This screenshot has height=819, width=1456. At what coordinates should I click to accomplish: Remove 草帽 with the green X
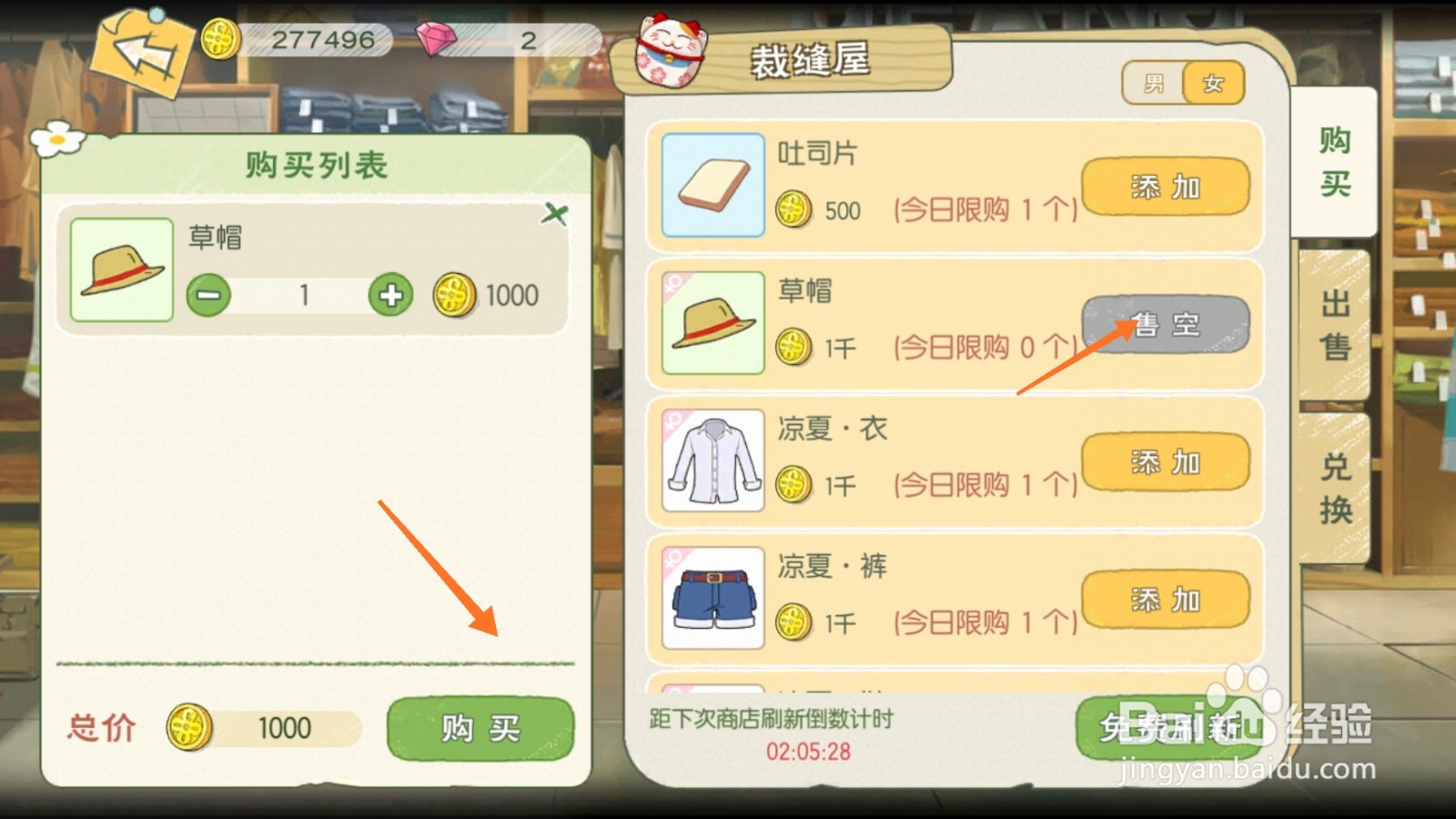click(x=554, y=215)
